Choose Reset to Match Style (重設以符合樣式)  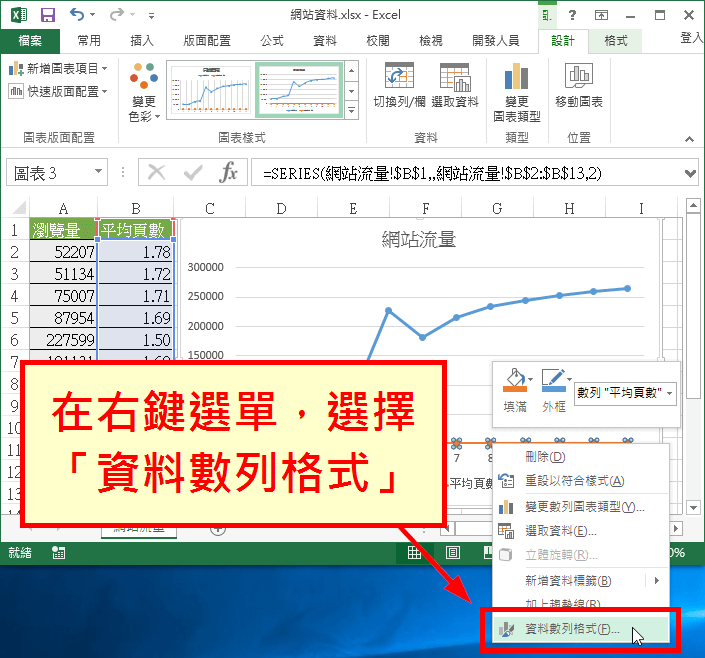(x=581, y=481)
